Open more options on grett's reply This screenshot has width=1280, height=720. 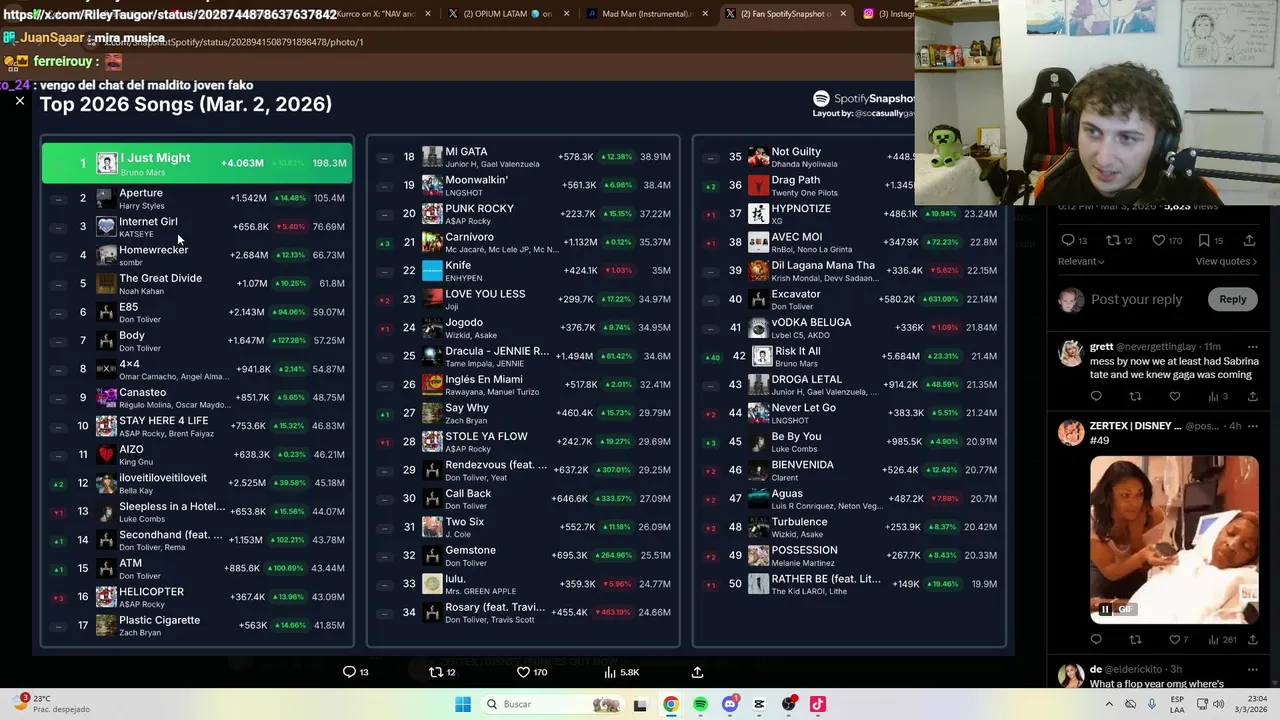1252,347
